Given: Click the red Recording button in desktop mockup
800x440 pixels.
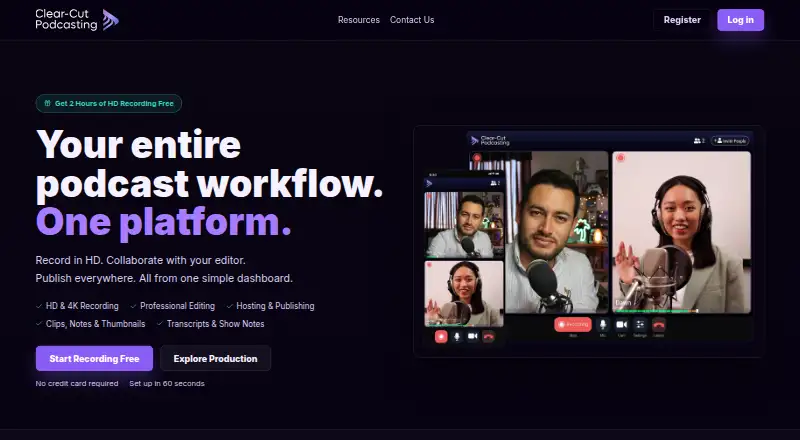Looking at the screenshot, I should point(573,325).
